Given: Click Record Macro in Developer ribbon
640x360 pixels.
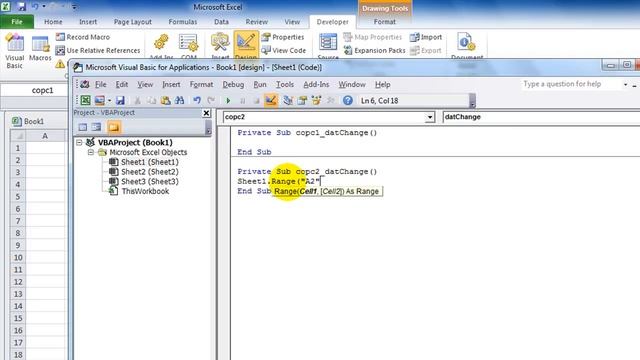Looking at the screenshot, I should click(x=83, y=37).
